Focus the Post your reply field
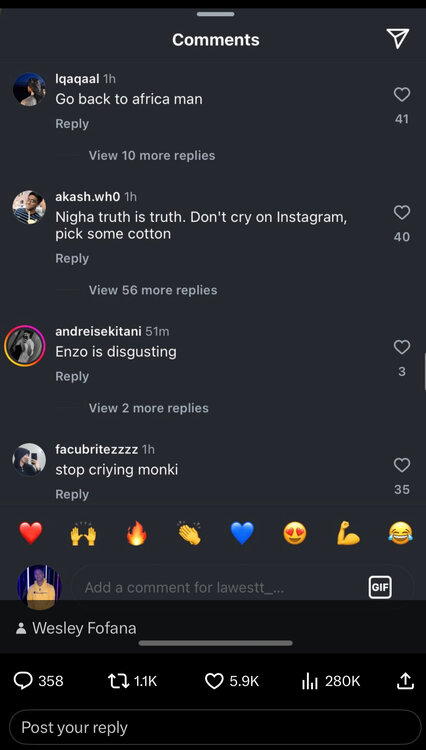The image size is (426, 750). (x=215, y=728)
